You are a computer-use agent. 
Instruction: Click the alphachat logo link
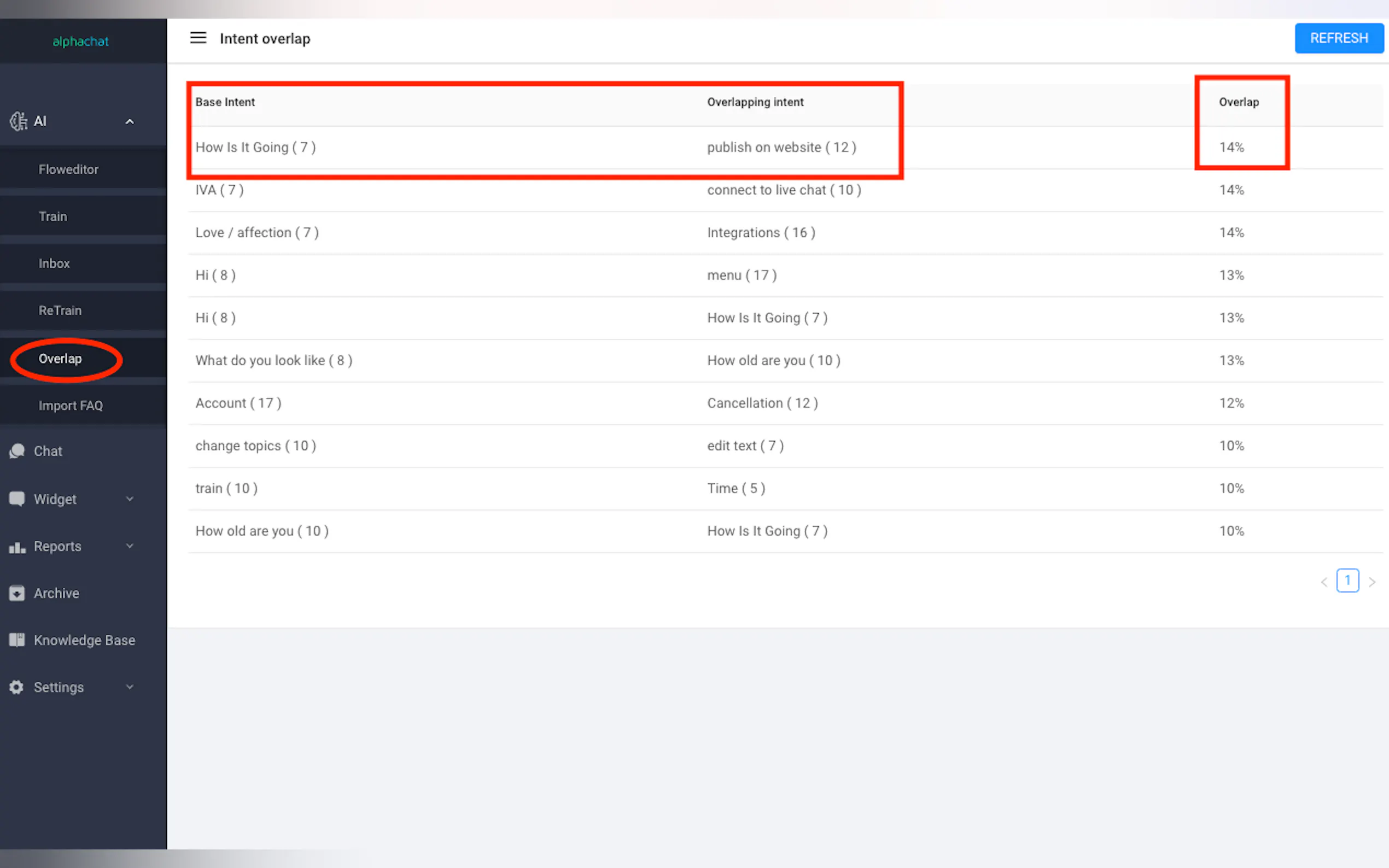point(80,42)
